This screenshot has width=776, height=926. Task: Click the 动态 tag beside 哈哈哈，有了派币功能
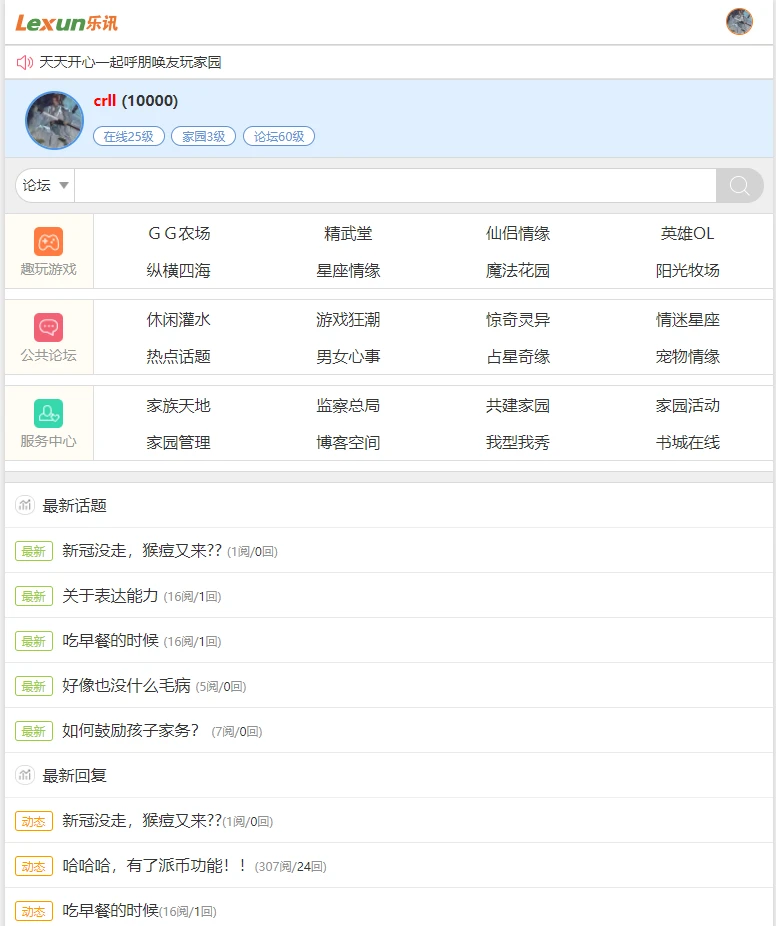point(34,866)
